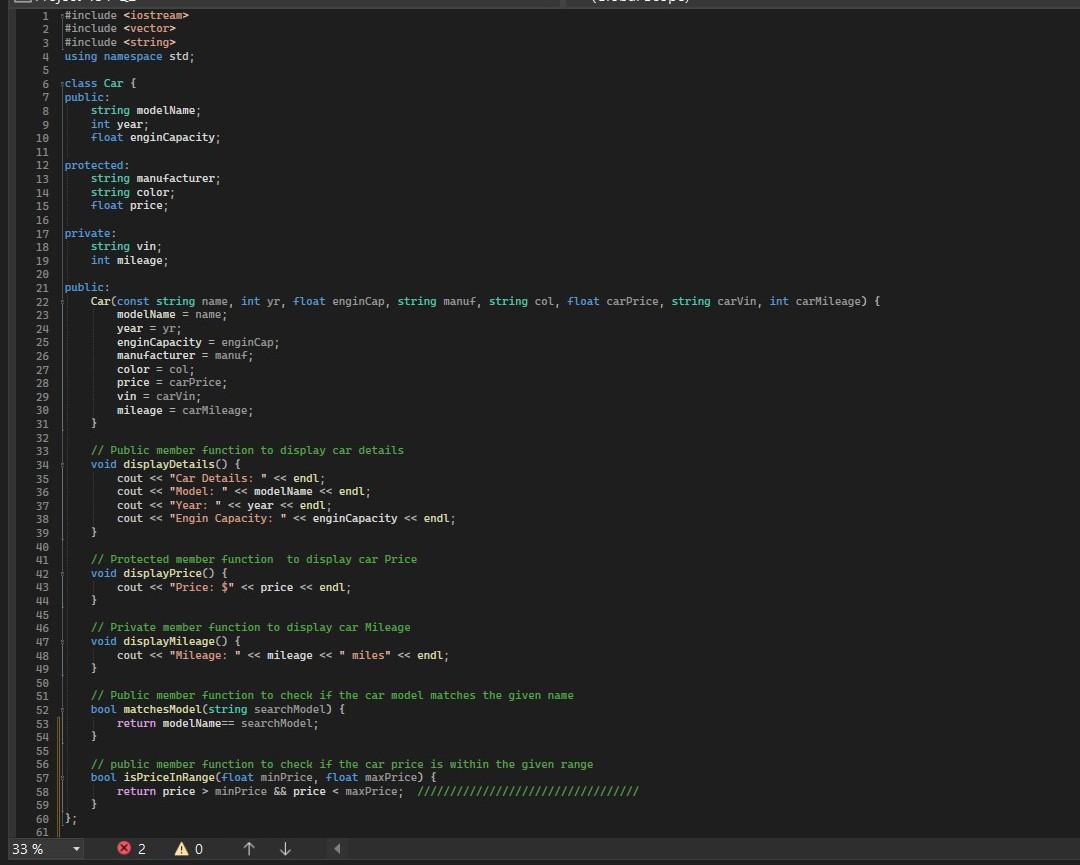Collapse the displayPrice function at line 42
1080x865 pixels.
click(x=61, y=574)
